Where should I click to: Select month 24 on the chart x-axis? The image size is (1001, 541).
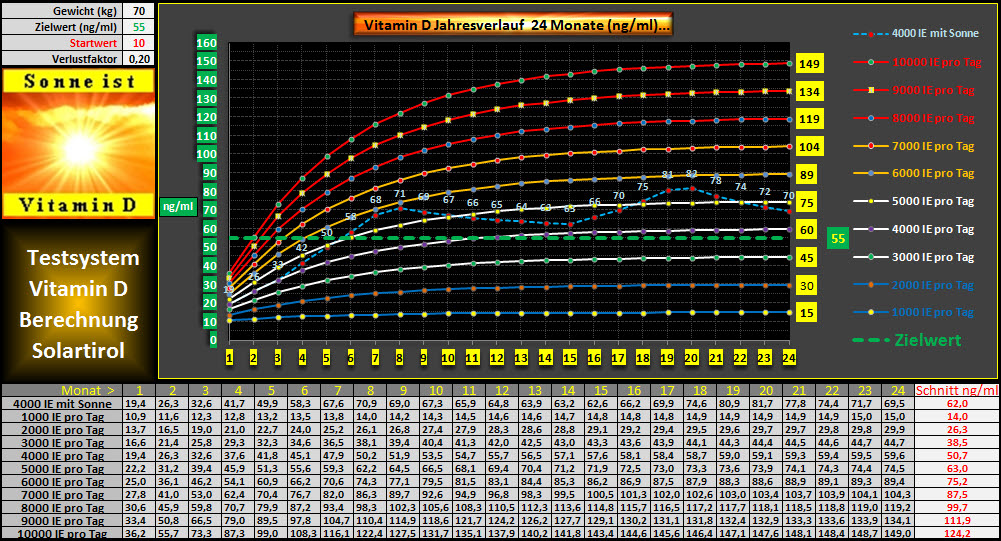pos(789,357)
